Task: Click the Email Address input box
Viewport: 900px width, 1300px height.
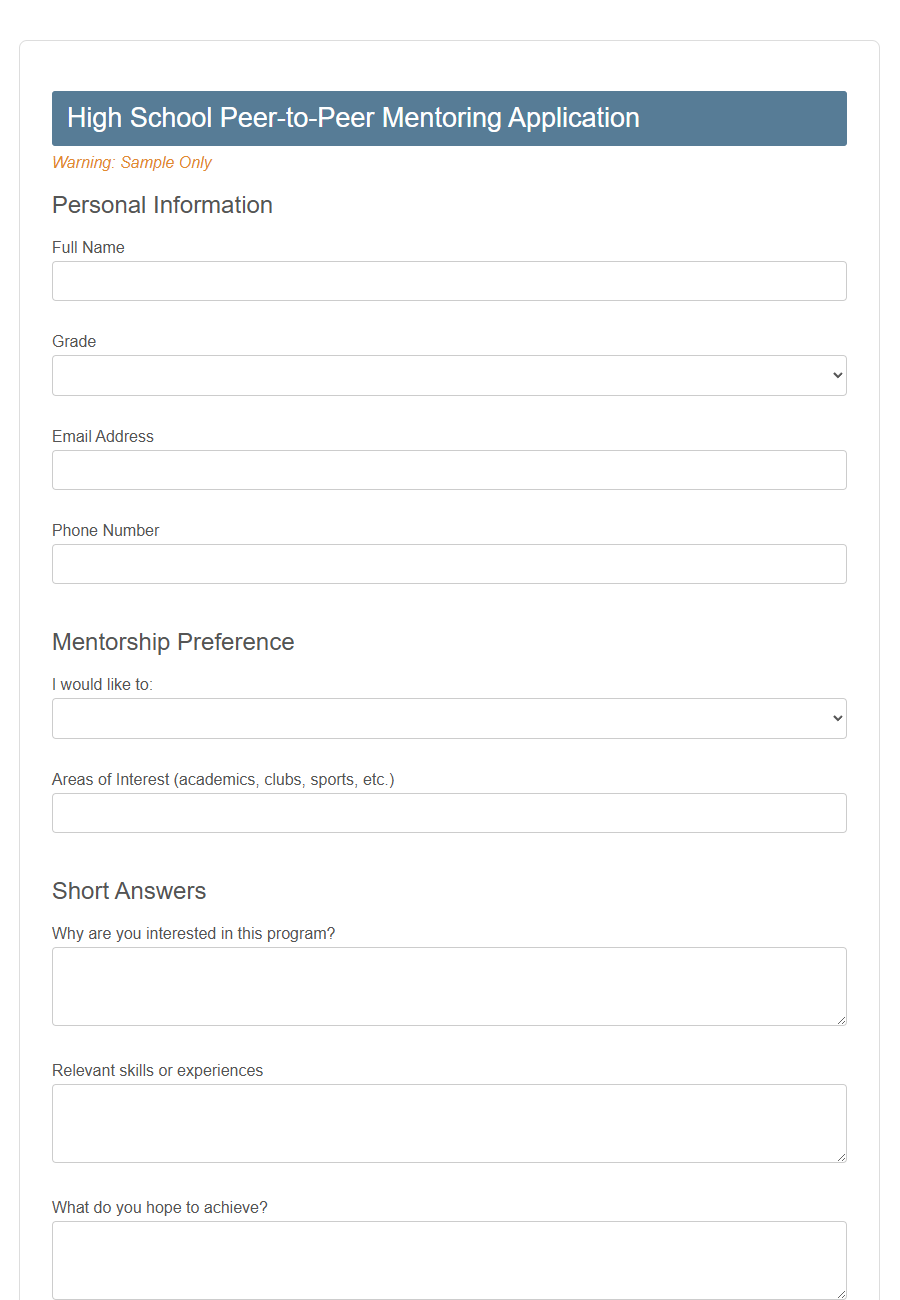Action: [x=449, y=470]
